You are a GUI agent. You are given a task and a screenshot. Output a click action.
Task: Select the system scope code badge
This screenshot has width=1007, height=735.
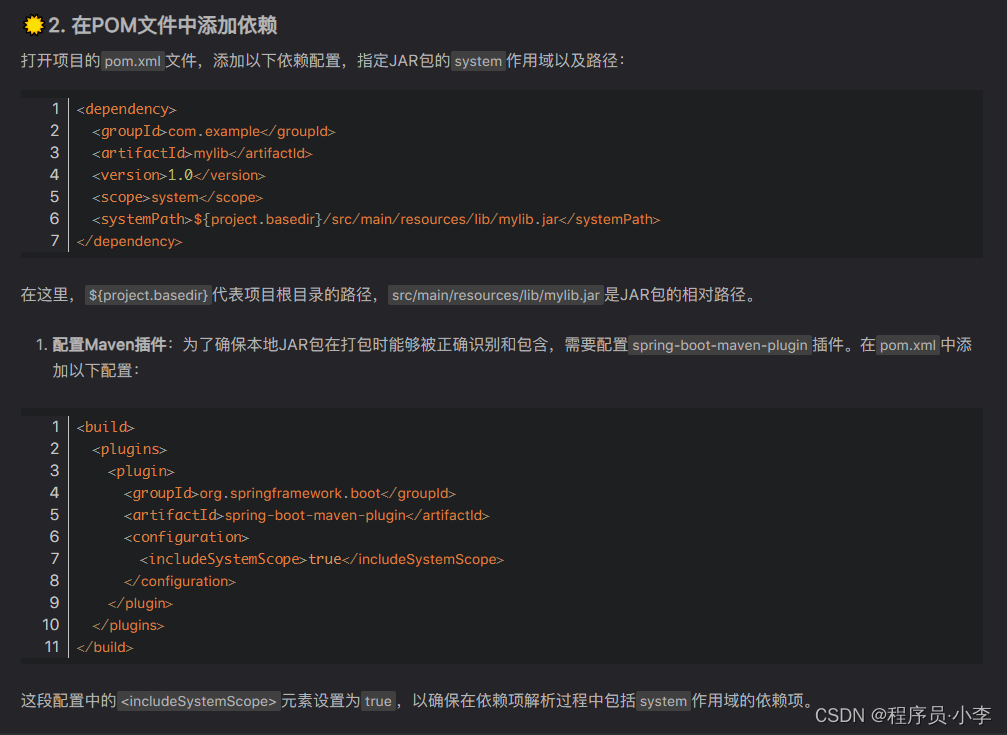click(x=478, y=61)
